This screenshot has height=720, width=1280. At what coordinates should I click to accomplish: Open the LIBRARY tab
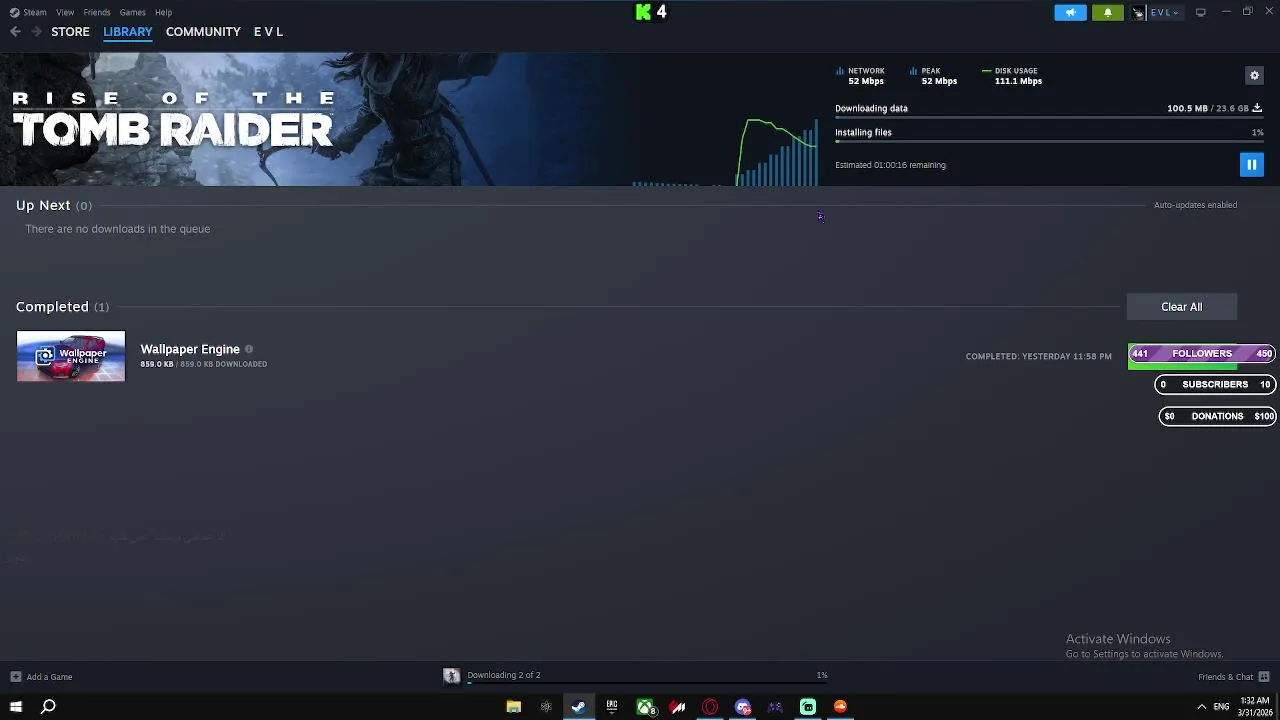(128, 32)
